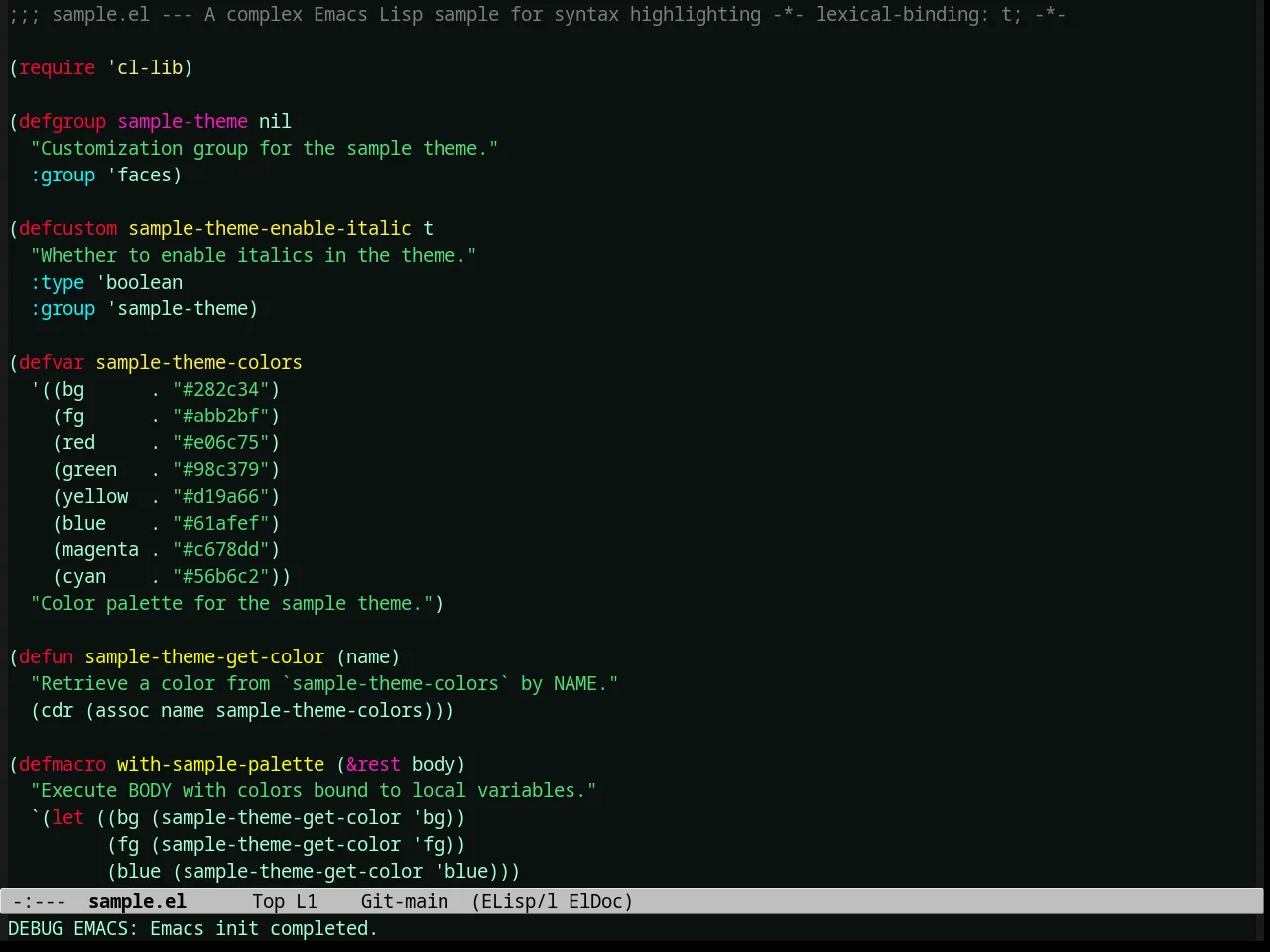This screenshot has width=1270, height=952.
Task: Click the string "Customization group for the sample theme."
Action: coord(264,148)
